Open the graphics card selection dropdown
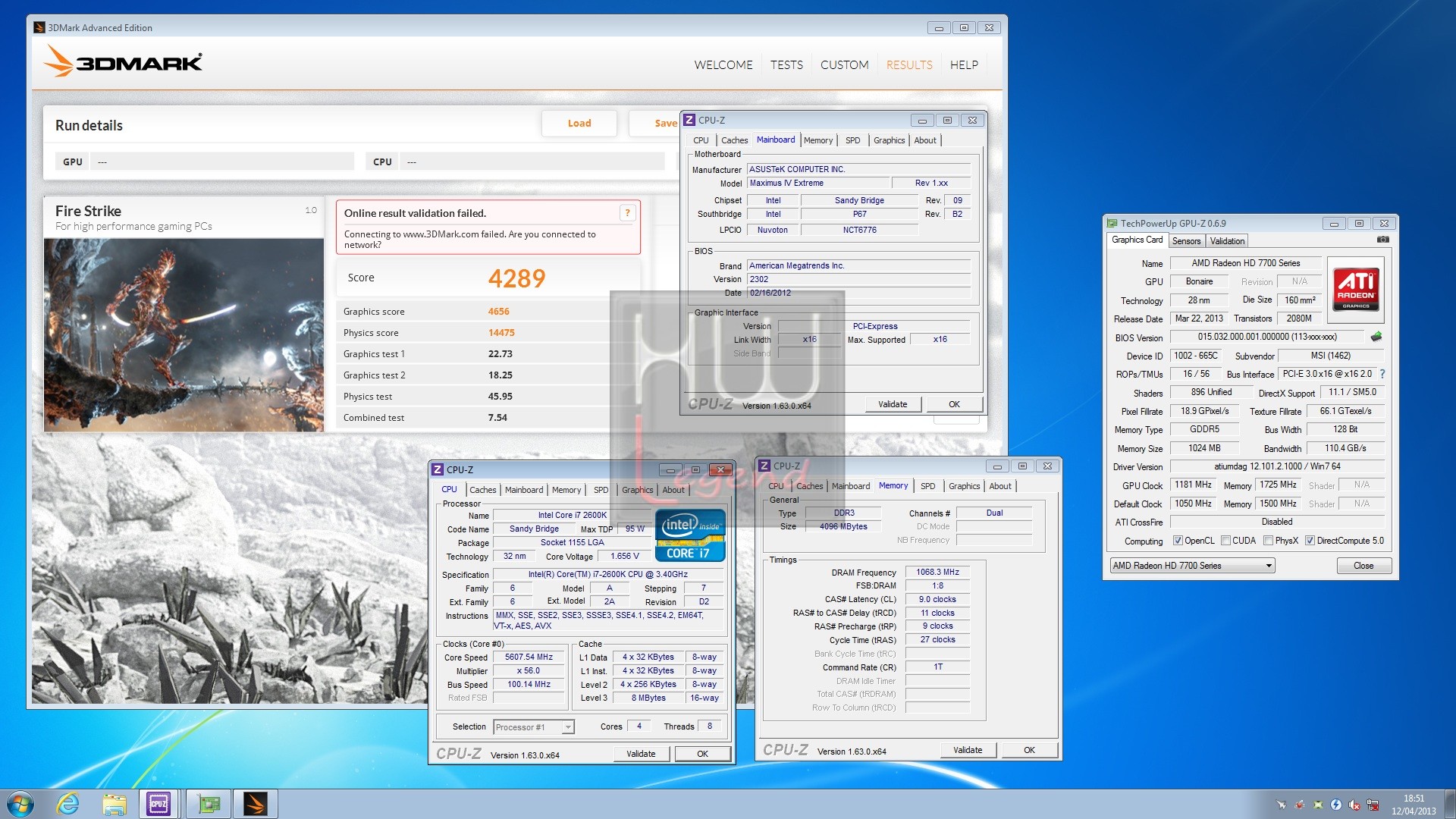 (1192, 566)
